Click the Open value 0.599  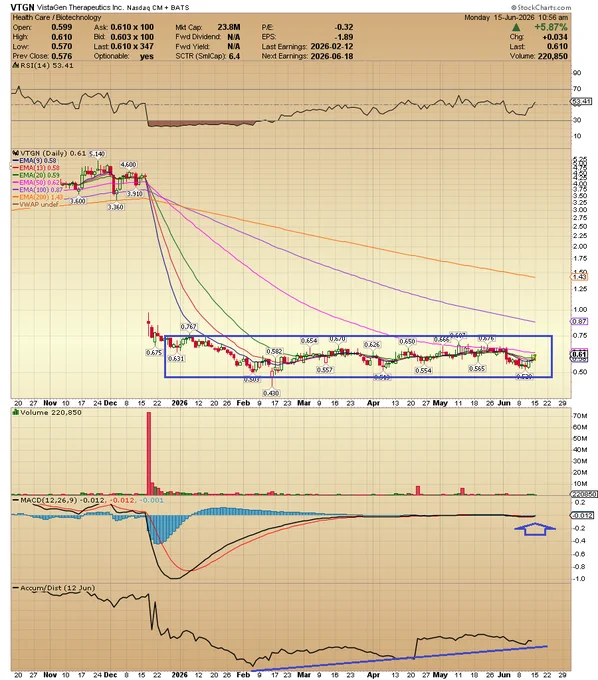point(62,27)
